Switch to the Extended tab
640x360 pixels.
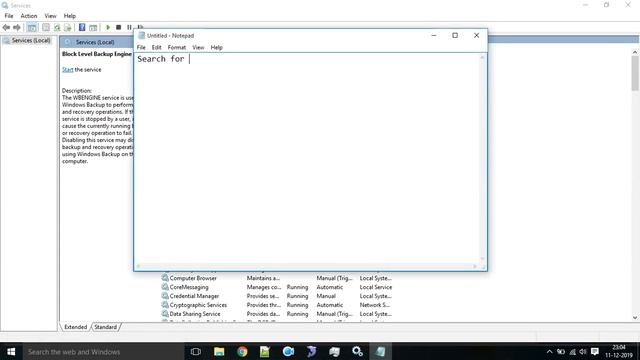[76, 327]
